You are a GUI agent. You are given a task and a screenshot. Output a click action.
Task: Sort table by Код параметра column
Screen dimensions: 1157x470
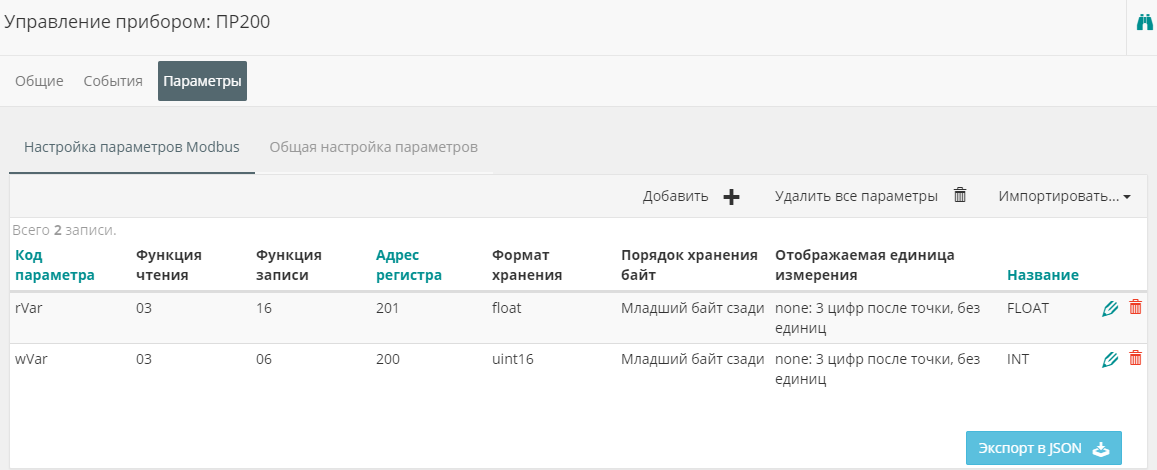point(55,265)
